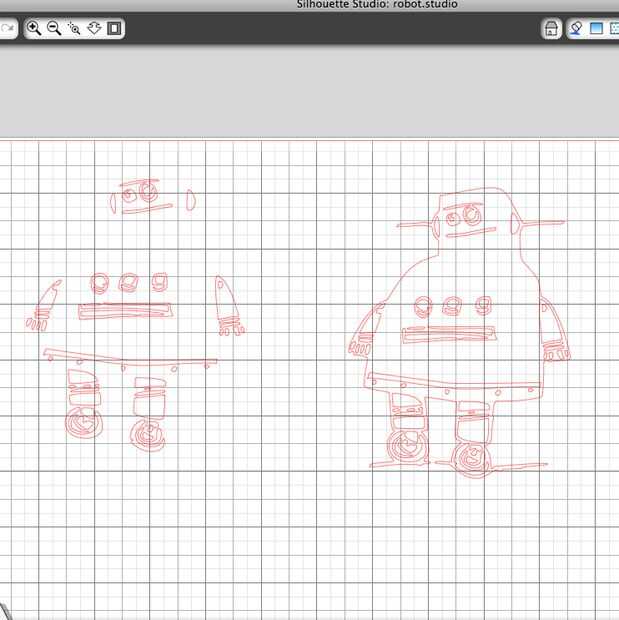Image resolution: width=619 pixels, height=620 pixels.
Task: Choose the Selection Zoom tool
Action: (74, 28)
